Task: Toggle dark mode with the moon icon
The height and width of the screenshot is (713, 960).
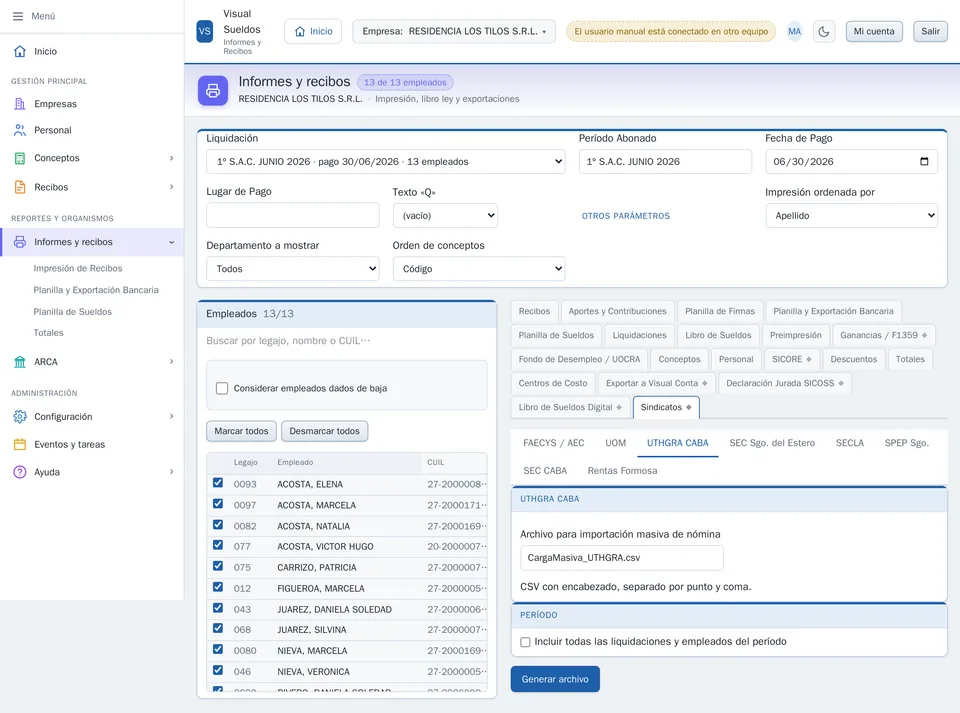Action: [x=823, y=31]
